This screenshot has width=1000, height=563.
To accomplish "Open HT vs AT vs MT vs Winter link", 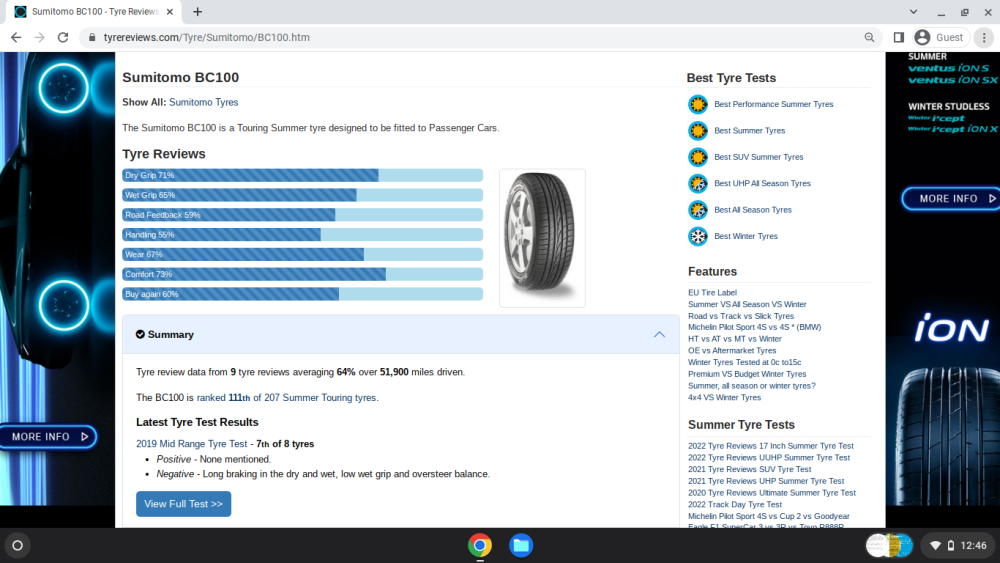I will click(x=735, y=339).
